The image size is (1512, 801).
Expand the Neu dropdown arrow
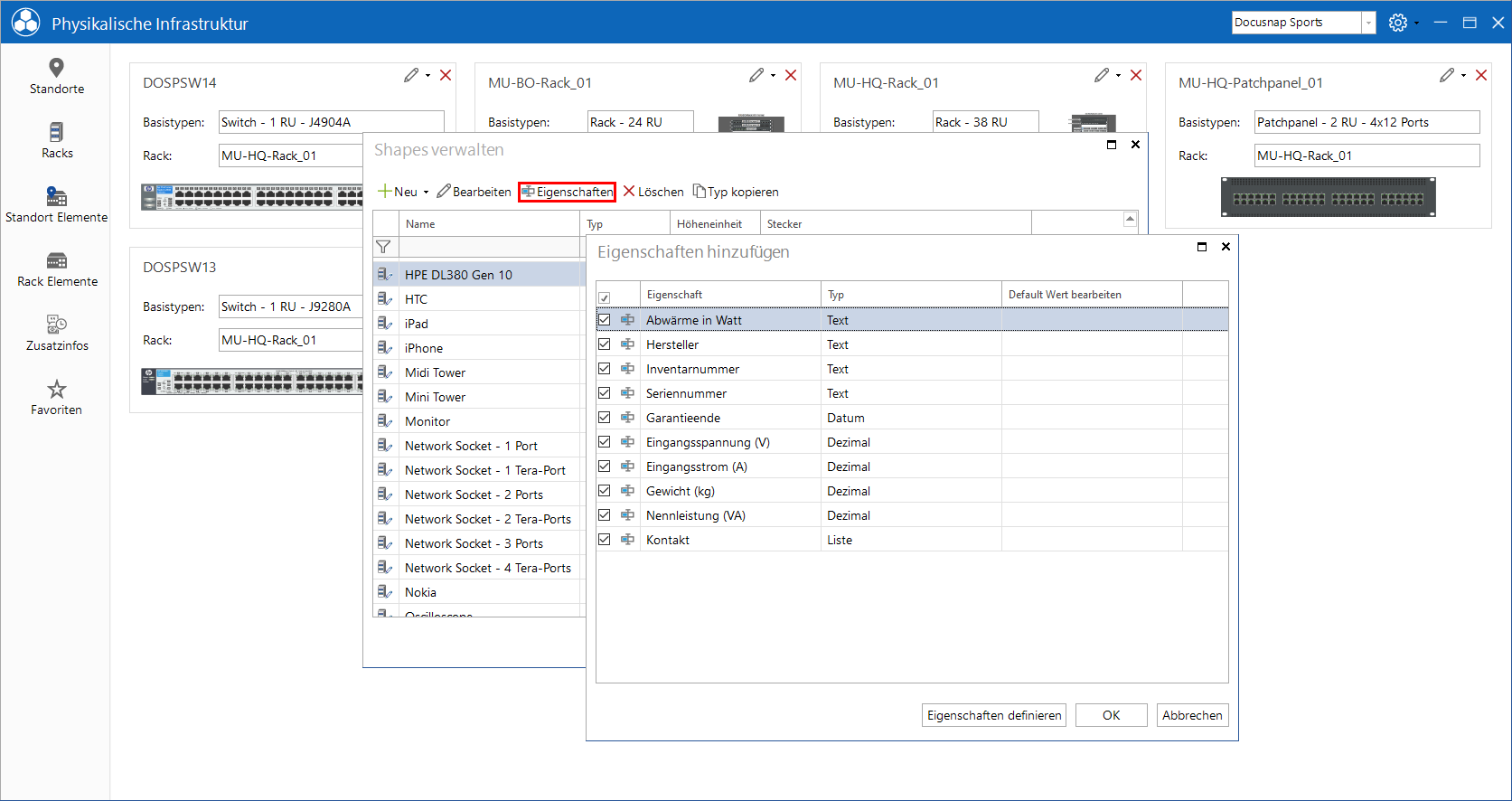(x=426, y=193)
